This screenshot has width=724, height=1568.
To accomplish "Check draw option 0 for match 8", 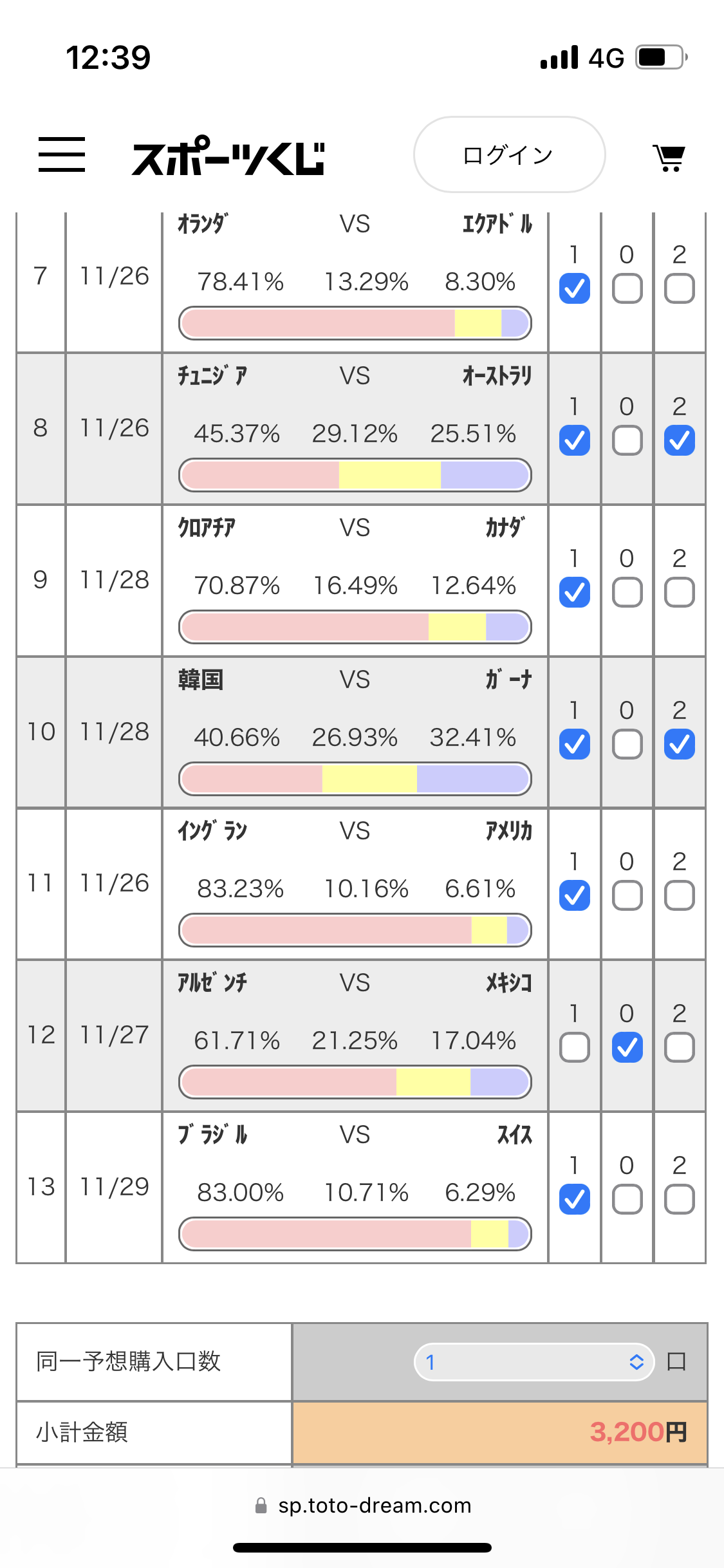I will tap(627, 440).
